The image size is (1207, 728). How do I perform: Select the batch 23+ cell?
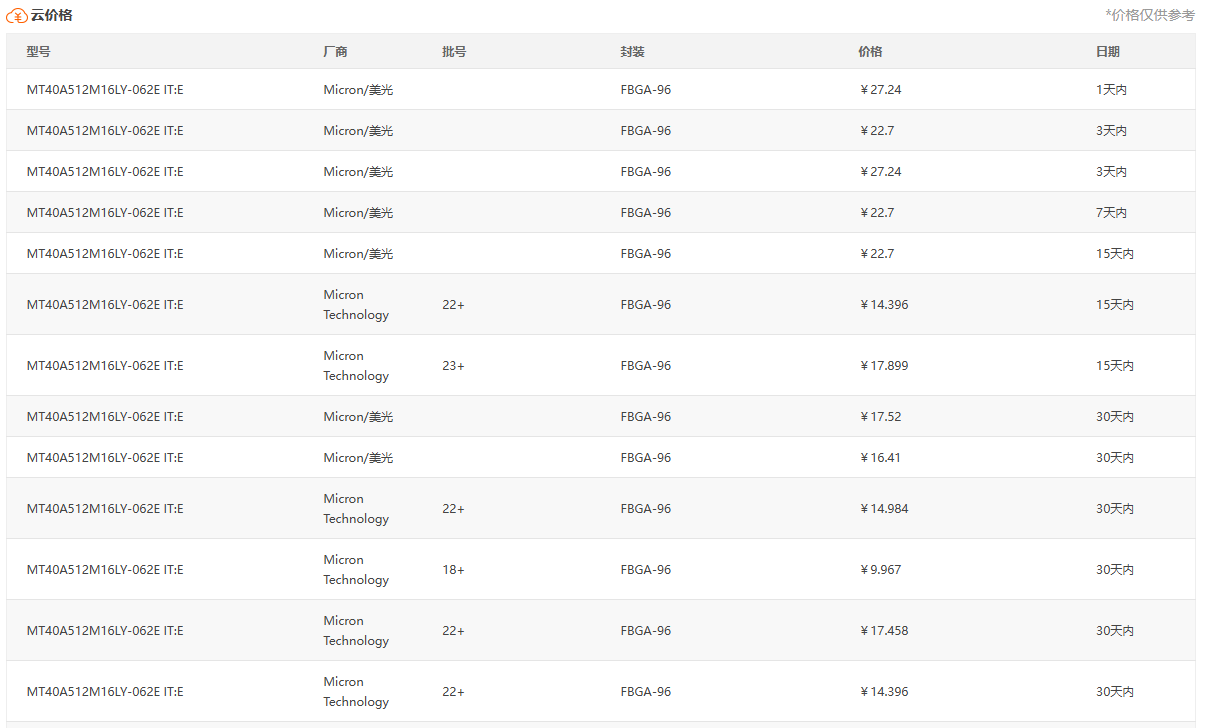[x=453, y=366]
